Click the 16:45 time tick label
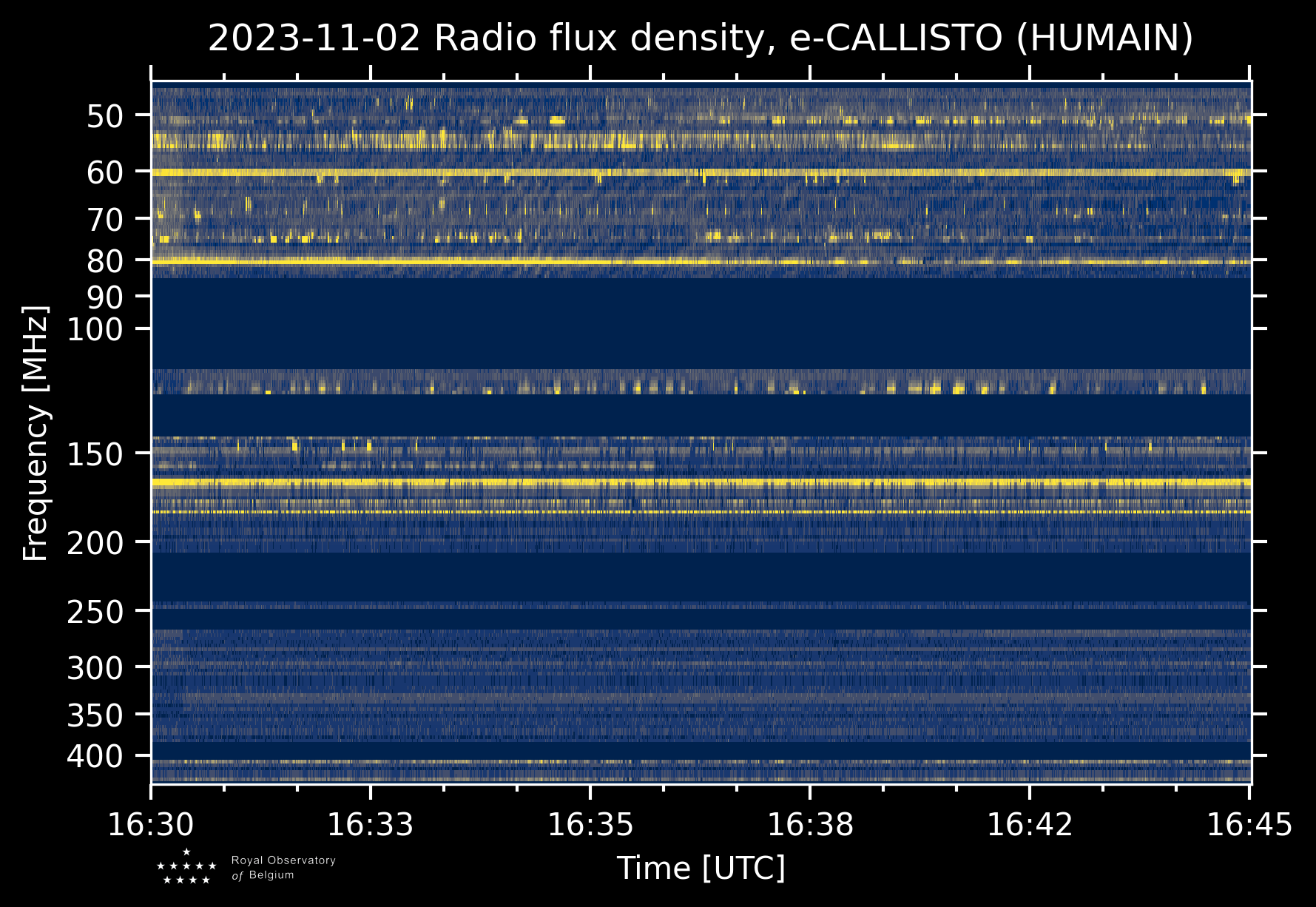The image size is (1316, 907). pos(1249,825)
